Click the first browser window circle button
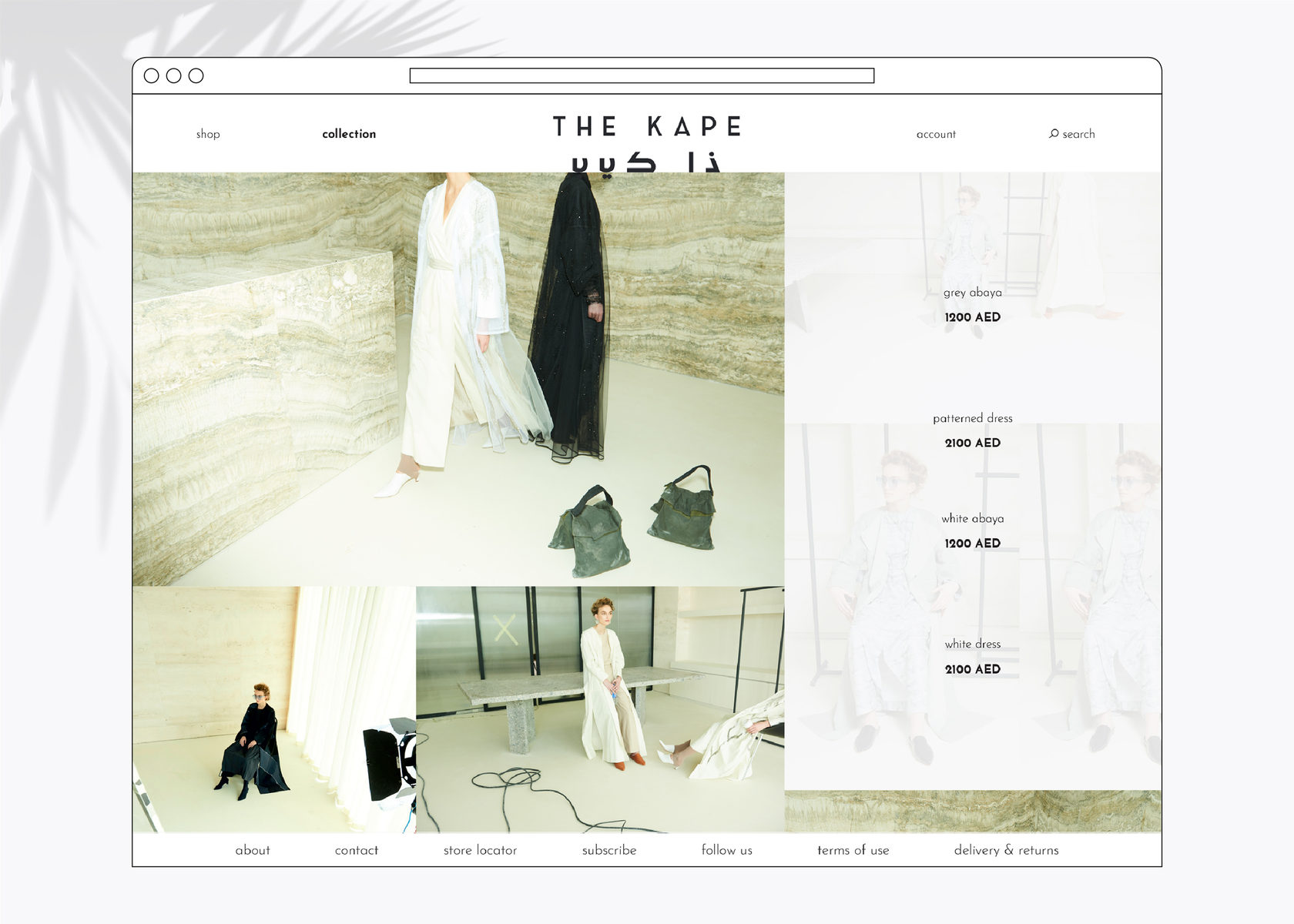The image size is (1294, 924). coord(152,75)
